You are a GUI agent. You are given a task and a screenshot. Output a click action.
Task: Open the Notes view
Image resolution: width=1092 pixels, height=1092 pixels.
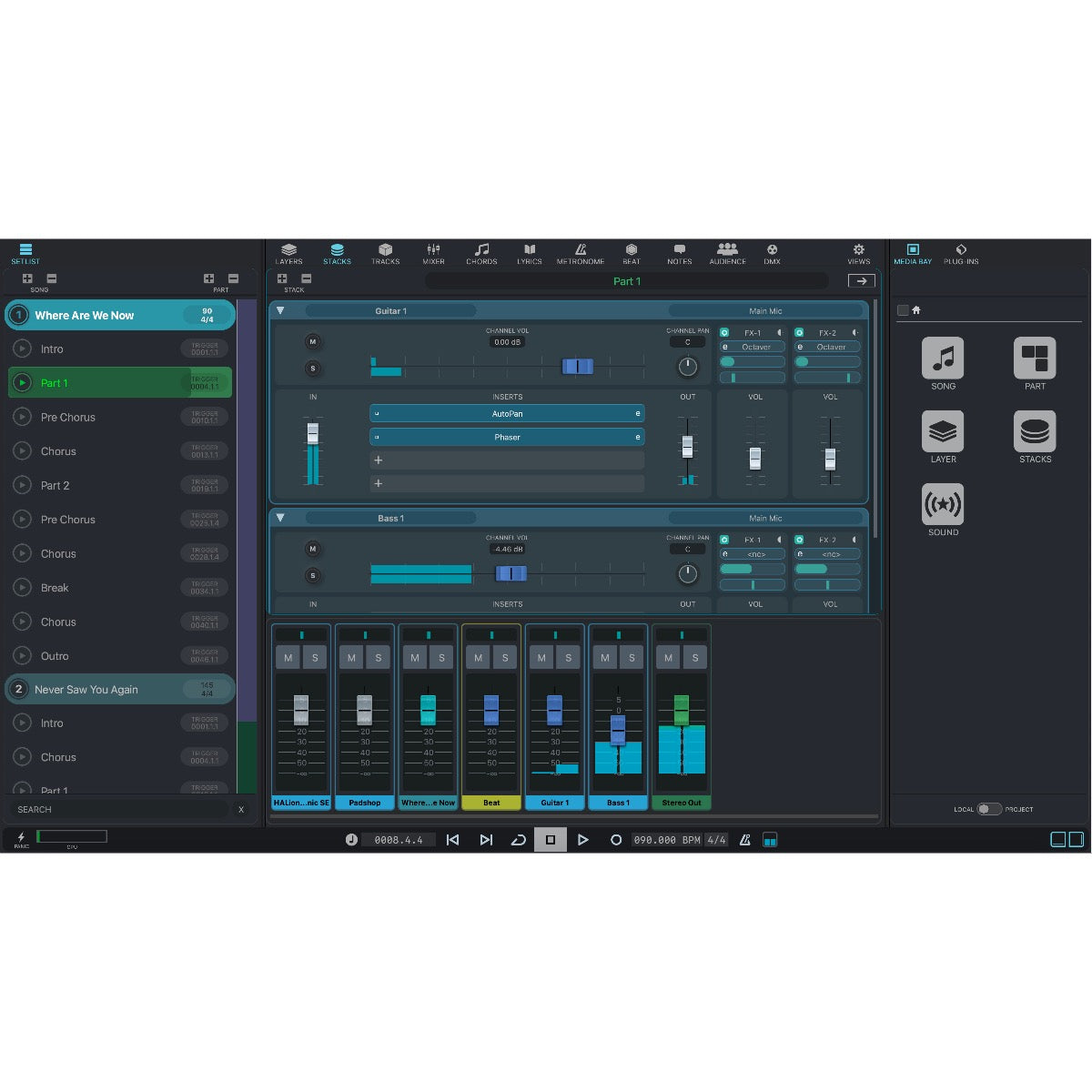[x=680, y=253]
